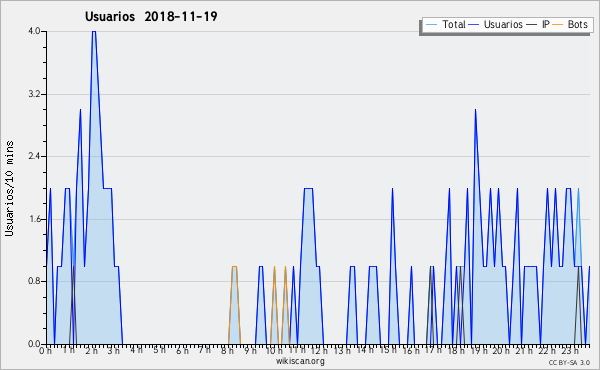Click the 4.0 y-axis value
600x370 pixels.
pos(34,31)
